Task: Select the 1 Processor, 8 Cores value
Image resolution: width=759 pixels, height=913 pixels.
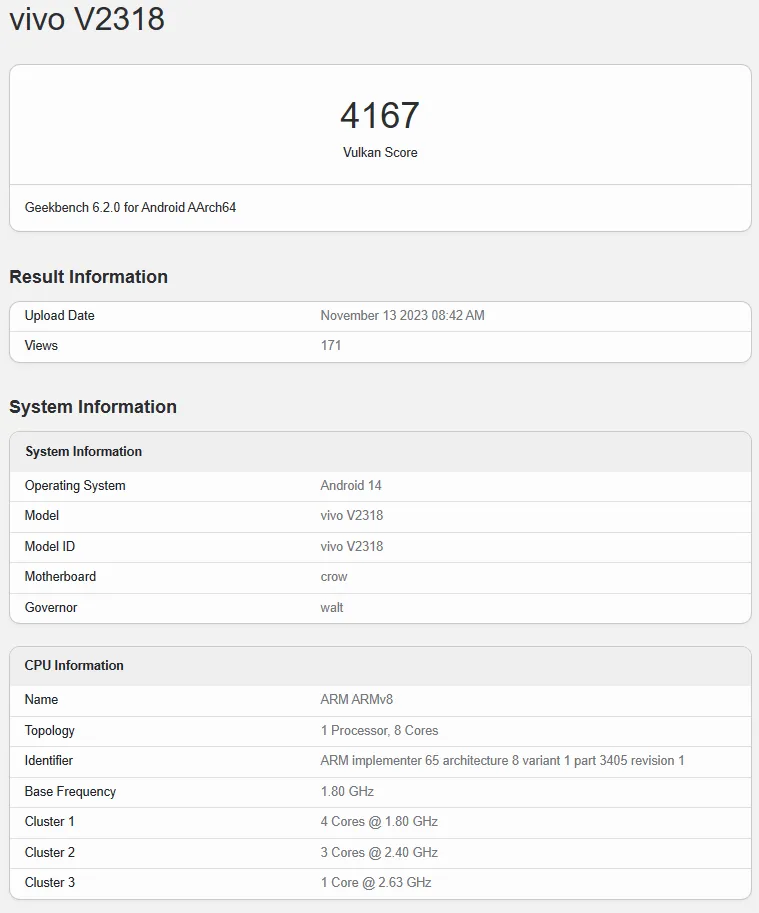Action: [380, 731]
